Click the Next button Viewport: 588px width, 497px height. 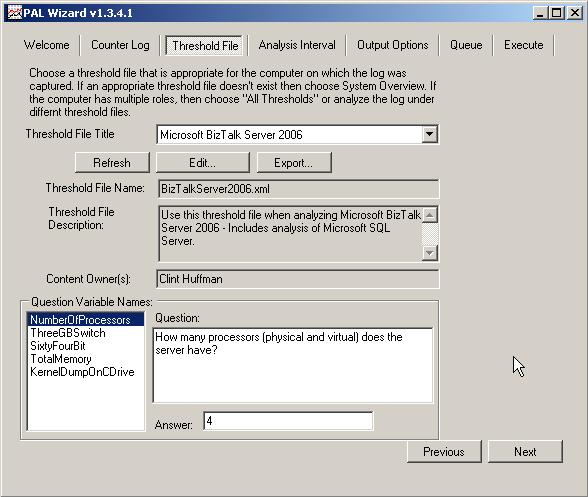tap(525, 452)
